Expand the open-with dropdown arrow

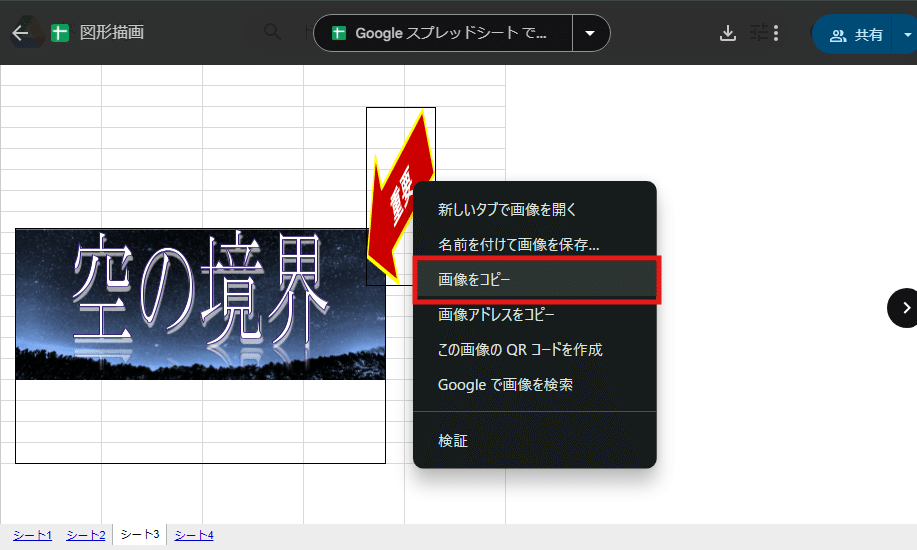(590, 33)
